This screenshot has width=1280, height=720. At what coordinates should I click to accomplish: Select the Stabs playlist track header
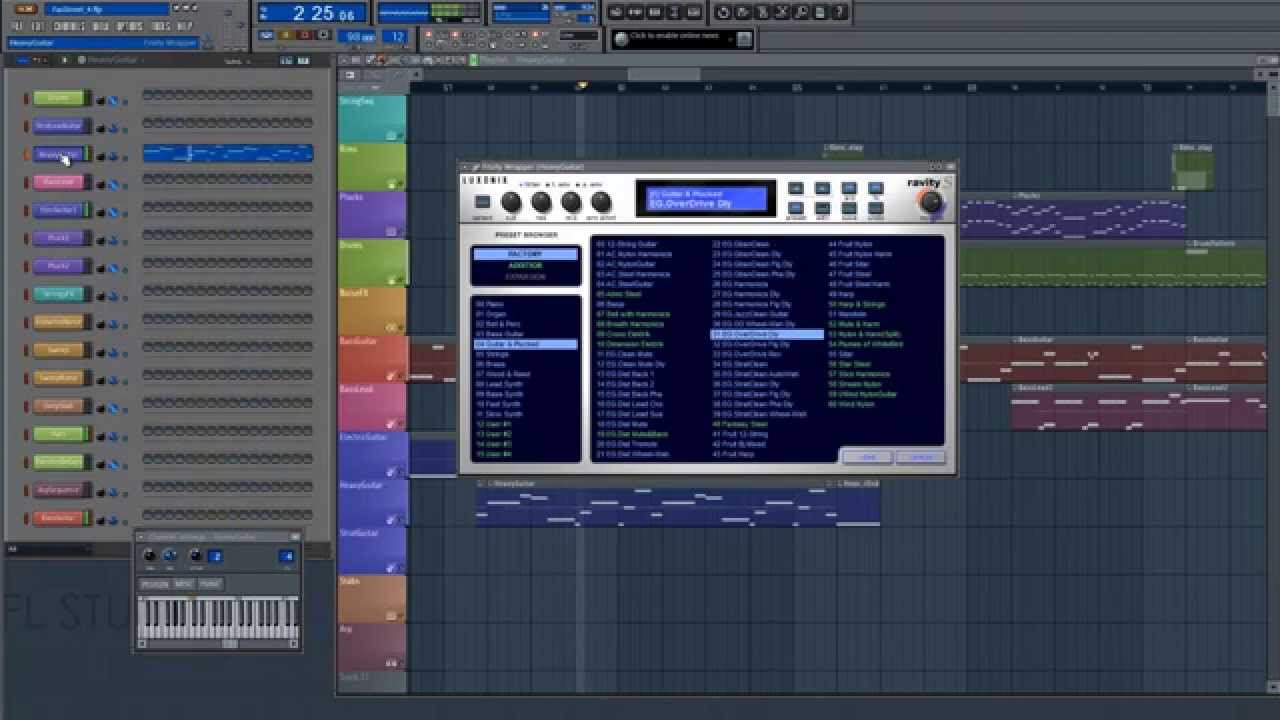372,598
